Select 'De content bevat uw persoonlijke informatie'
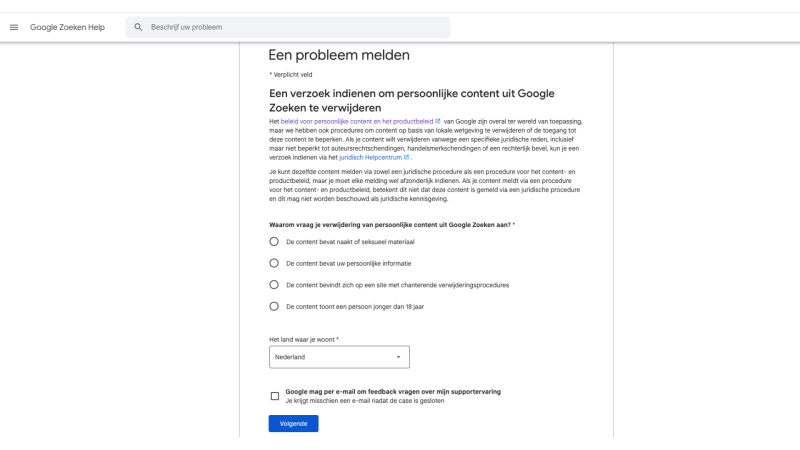Viewport: 800px width, 450px height. pos(274,263)
